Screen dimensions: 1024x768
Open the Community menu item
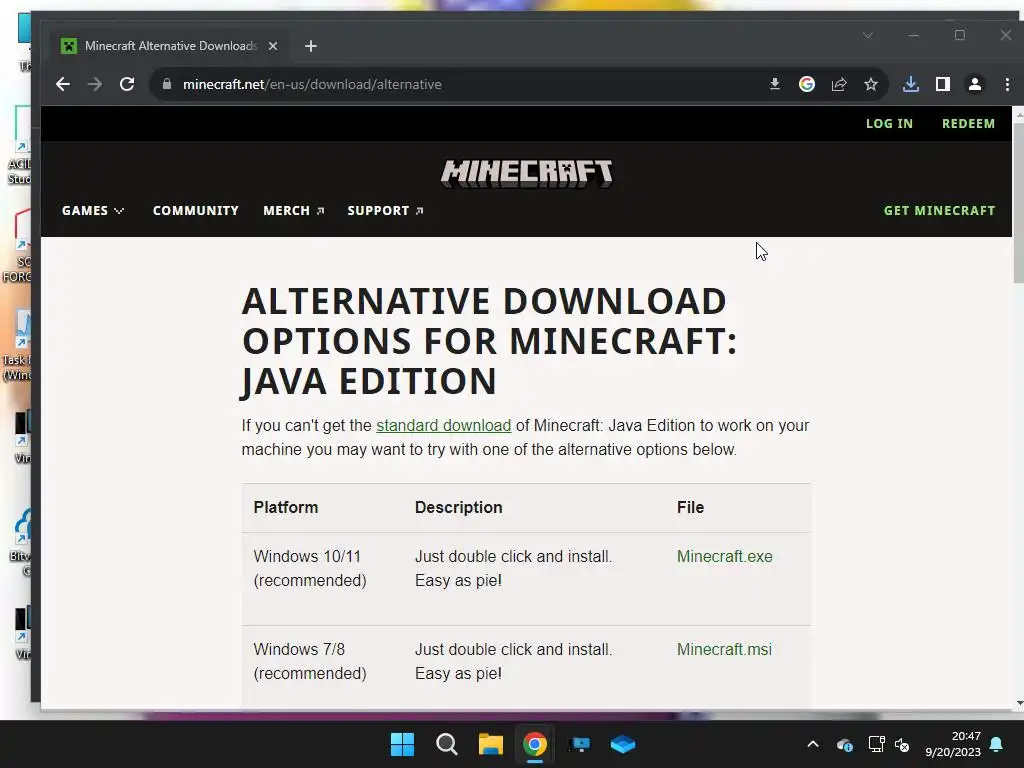(x=196, y=211)
